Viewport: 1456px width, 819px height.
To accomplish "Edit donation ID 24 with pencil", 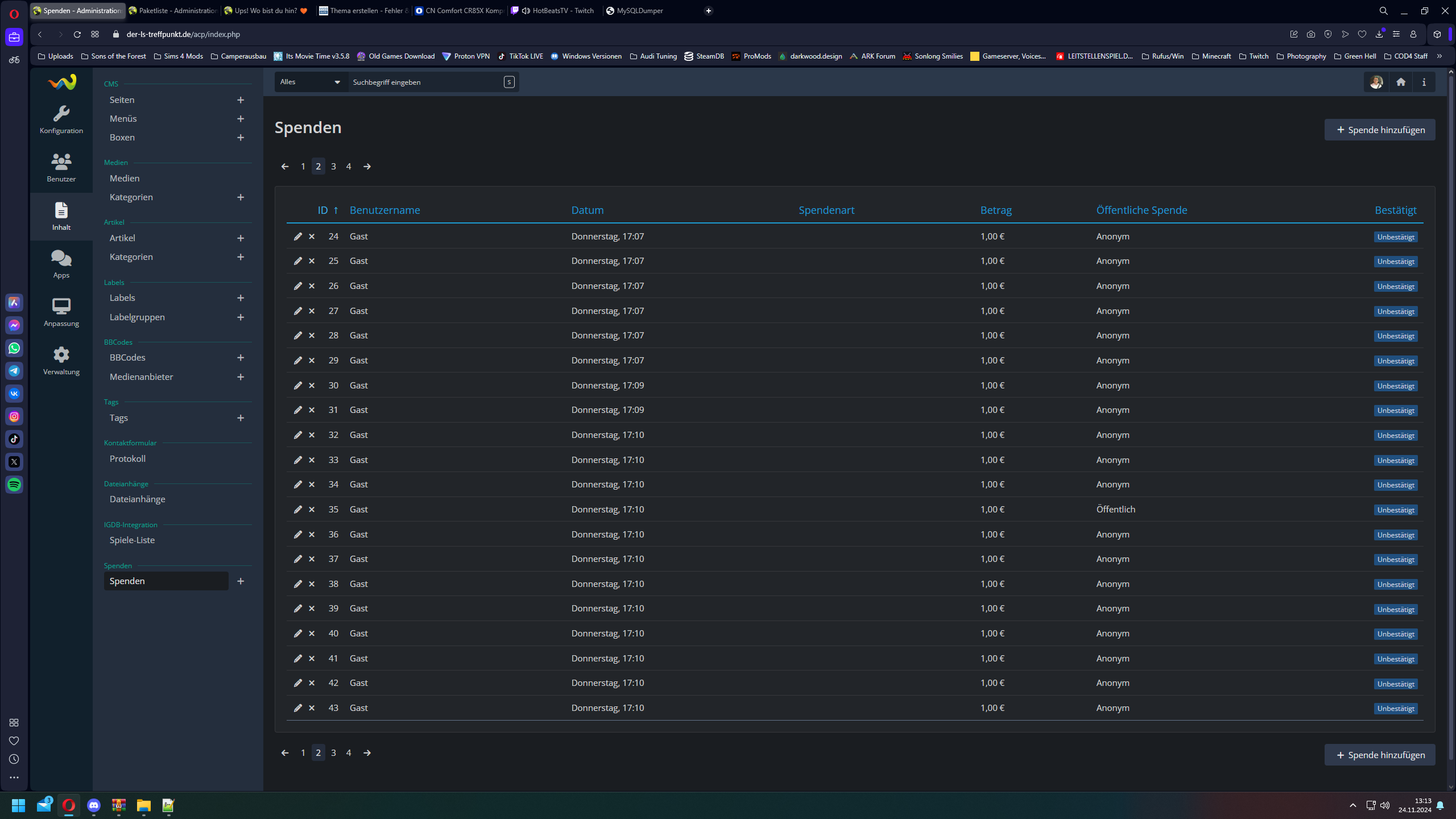I will tap(297, 237).
